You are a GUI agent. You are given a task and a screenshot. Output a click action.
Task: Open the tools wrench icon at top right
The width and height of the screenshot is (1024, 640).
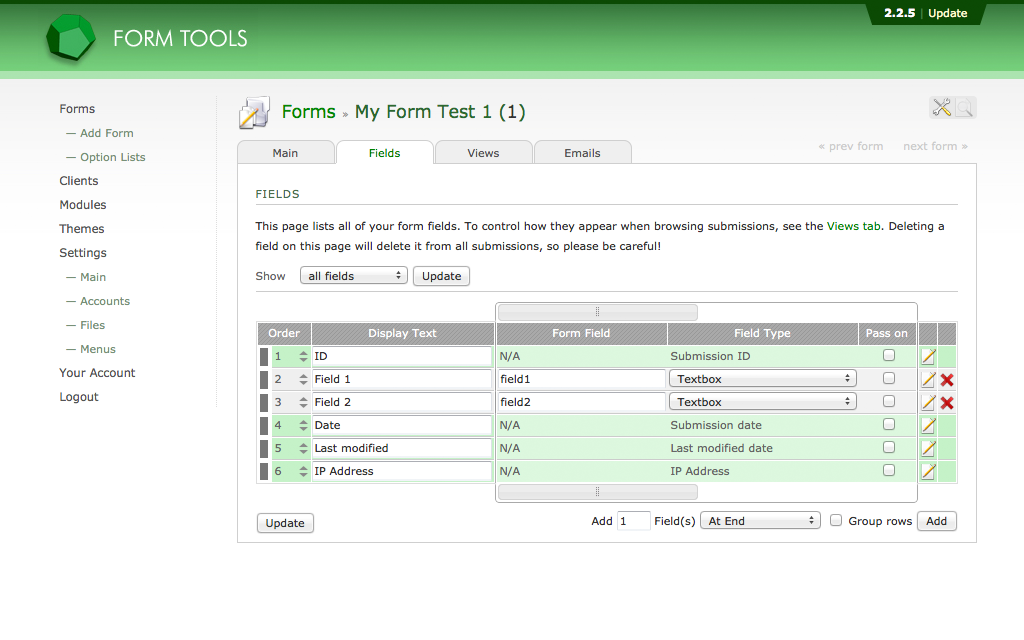pyautogui.click(x=941, y=108)
